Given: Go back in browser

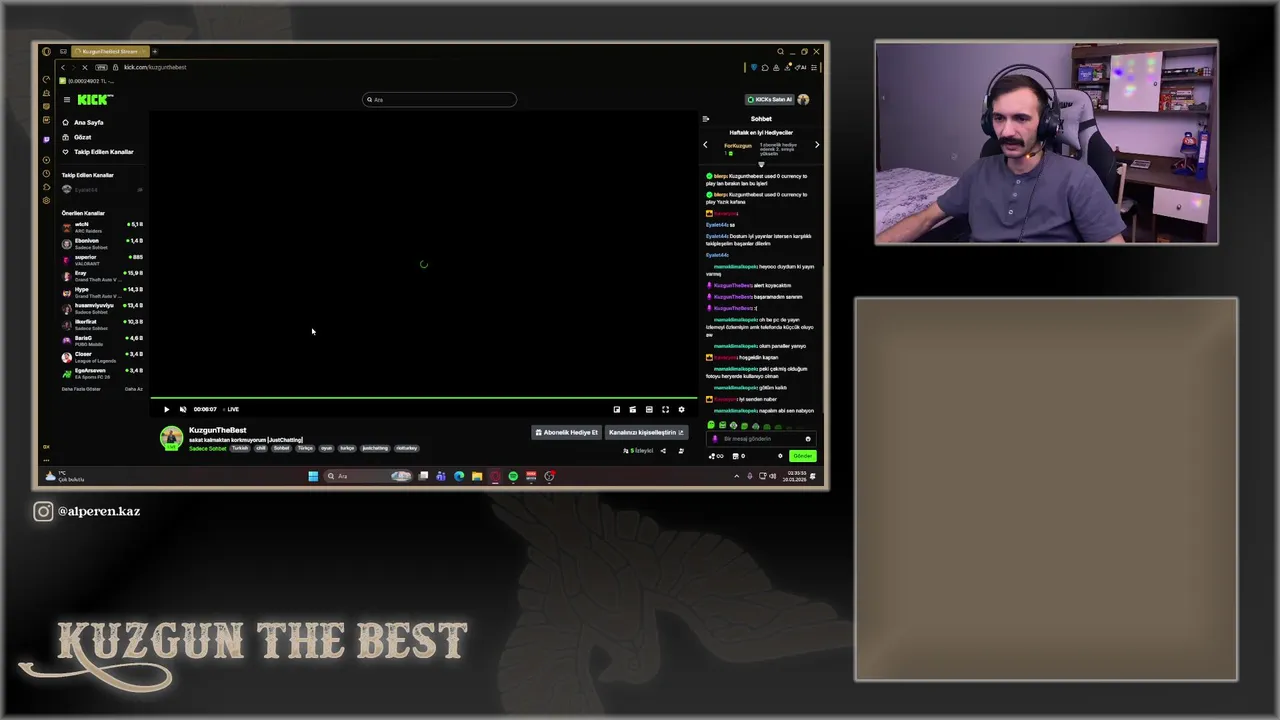Looking at the screenshot, I should coord(63,67).
